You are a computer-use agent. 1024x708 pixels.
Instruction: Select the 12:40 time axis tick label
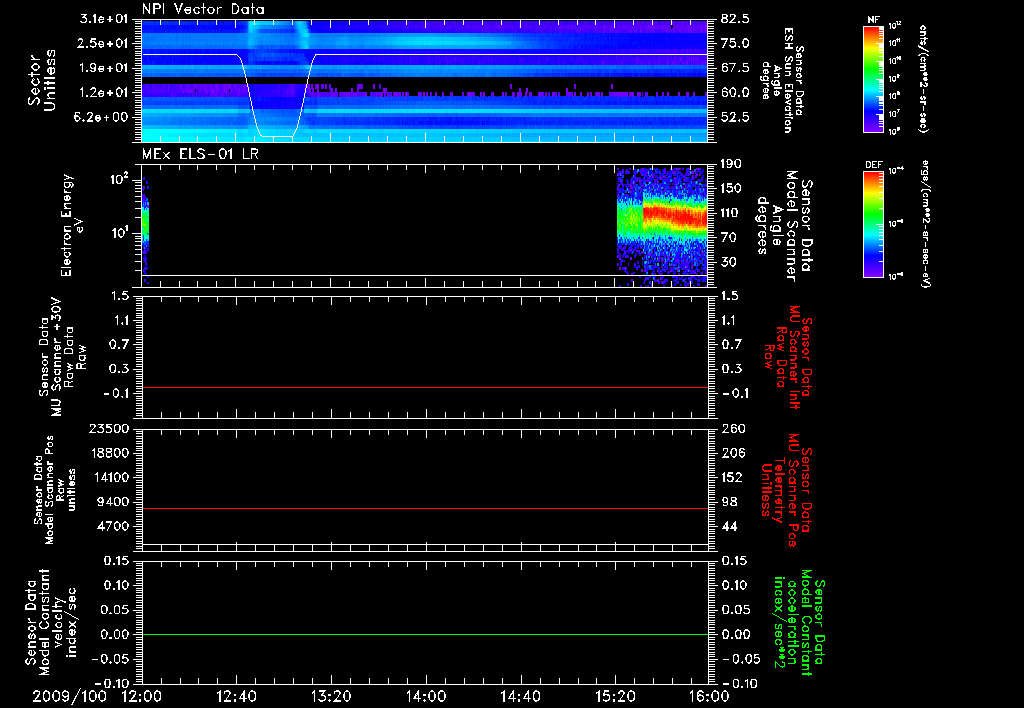coord(236,696)
